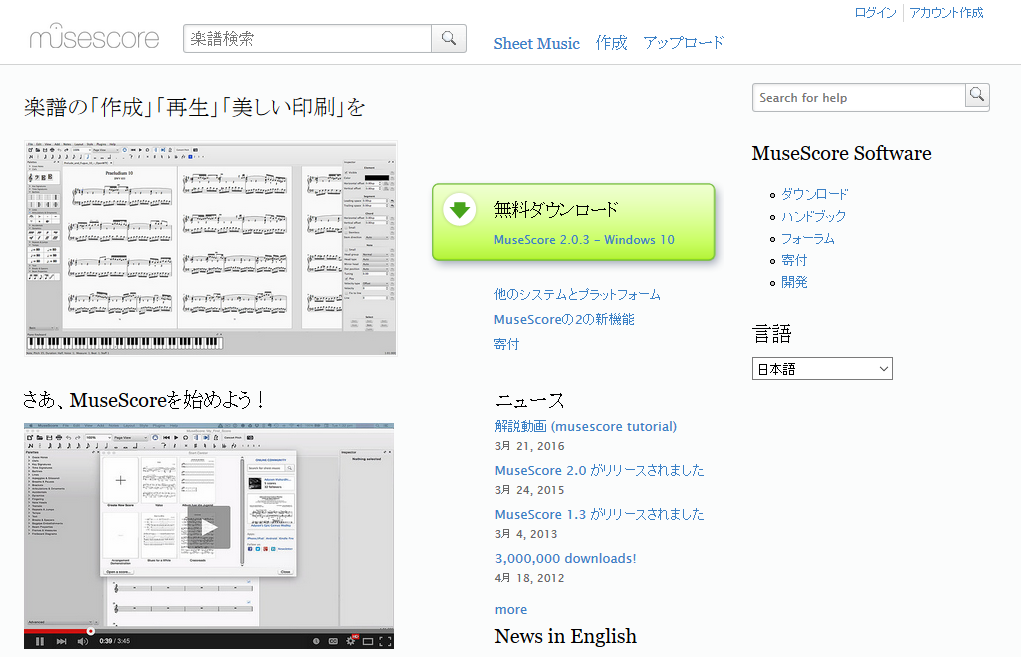Open video settings gear icon
1021x657 pixels.
pyautogui.click(x=351, y=641)
